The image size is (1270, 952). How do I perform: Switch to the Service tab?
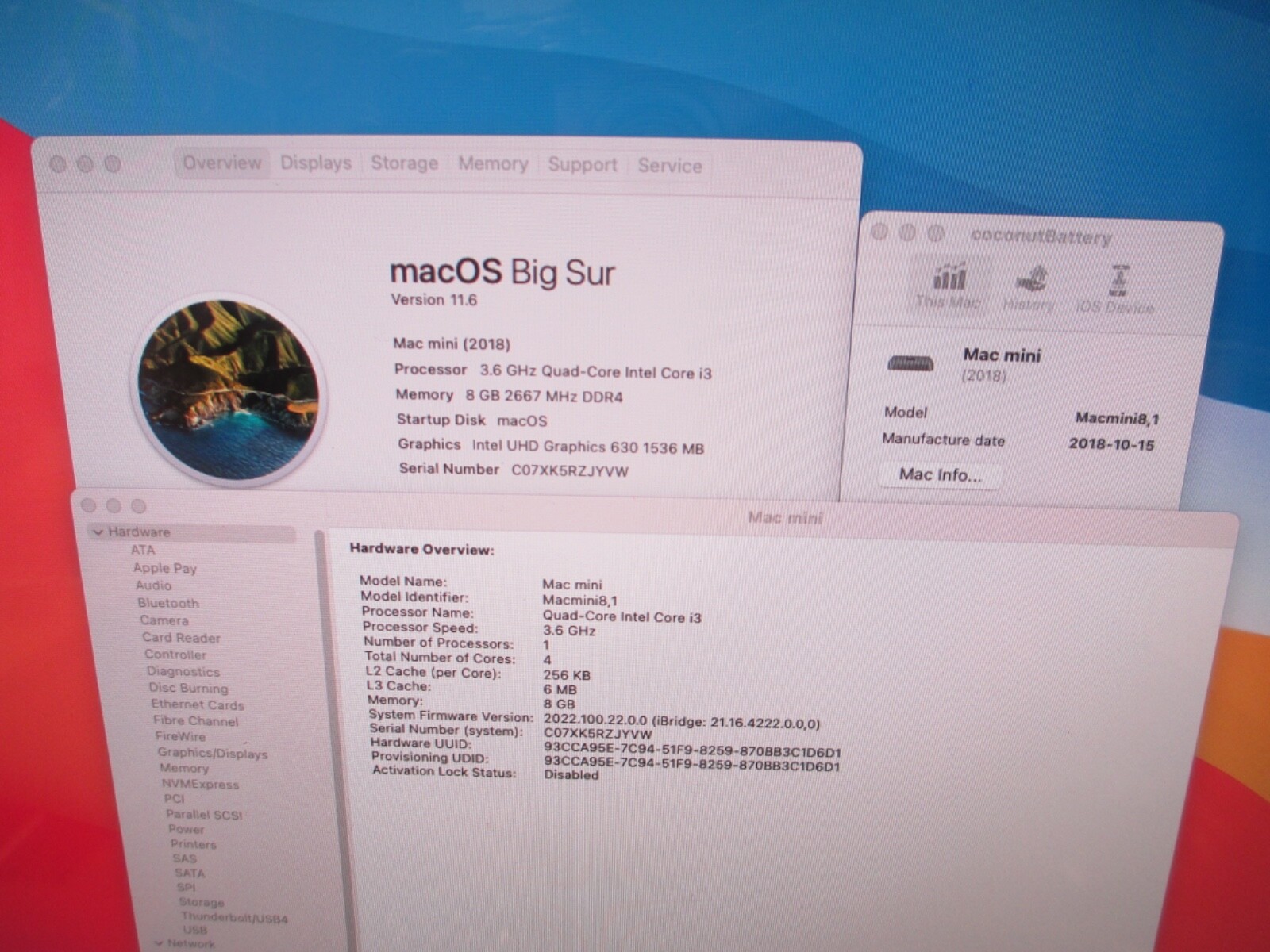[x=670, y=165]
